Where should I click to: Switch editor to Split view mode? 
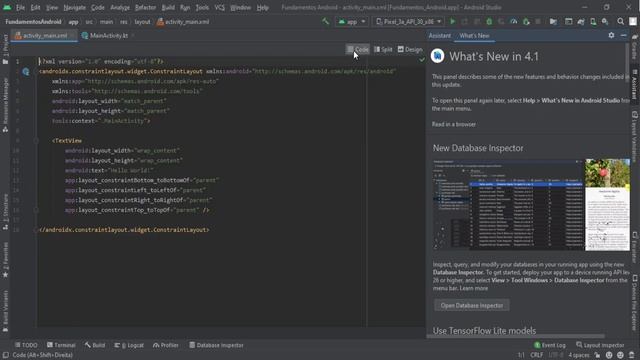coord(383,49)
